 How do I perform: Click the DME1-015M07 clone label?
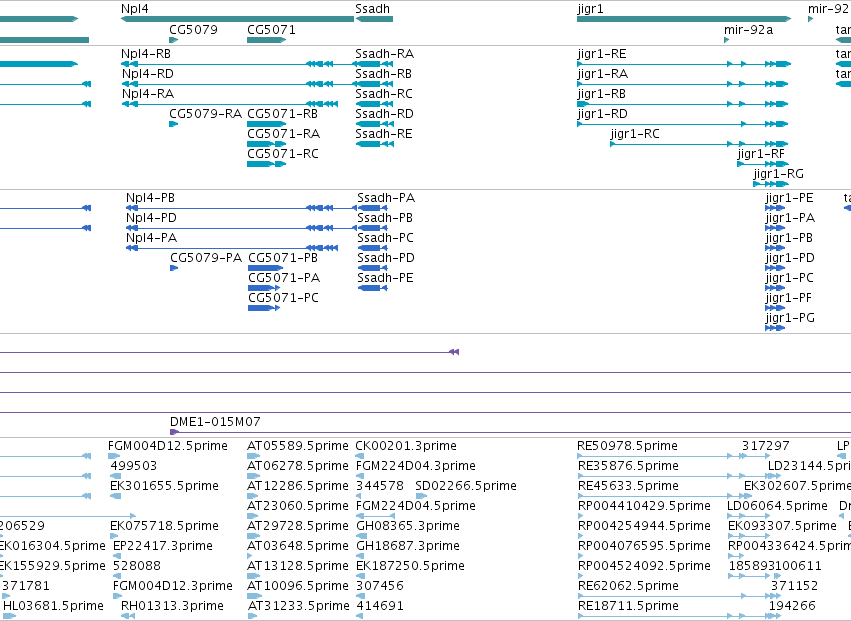coord(215,422)
